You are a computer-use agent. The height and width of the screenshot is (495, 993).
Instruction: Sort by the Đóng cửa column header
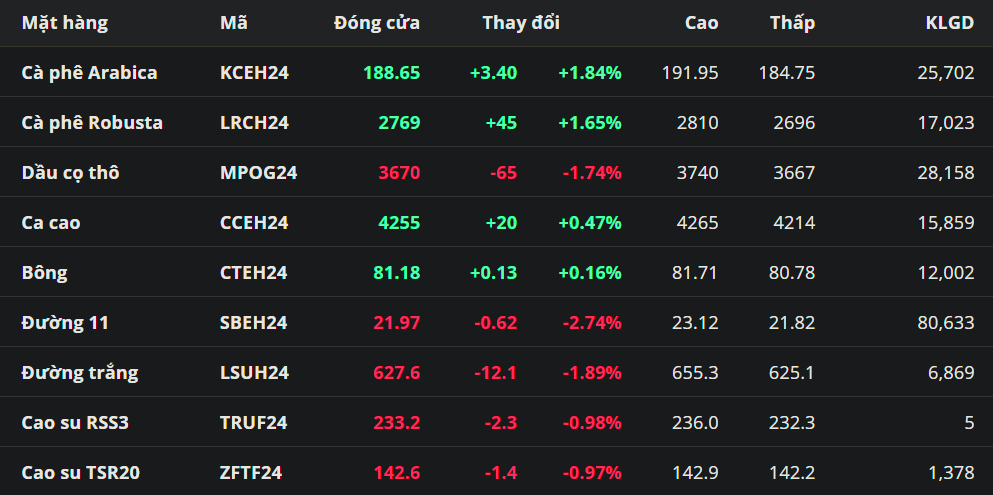pos(377,22)
